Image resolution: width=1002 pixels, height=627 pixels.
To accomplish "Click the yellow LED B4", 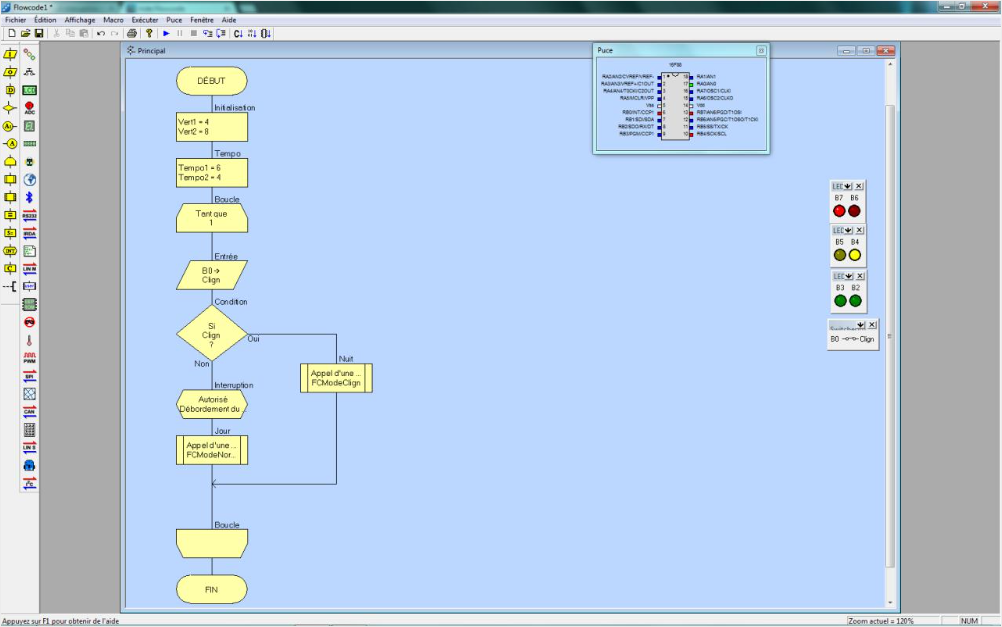I will (855, 253).
